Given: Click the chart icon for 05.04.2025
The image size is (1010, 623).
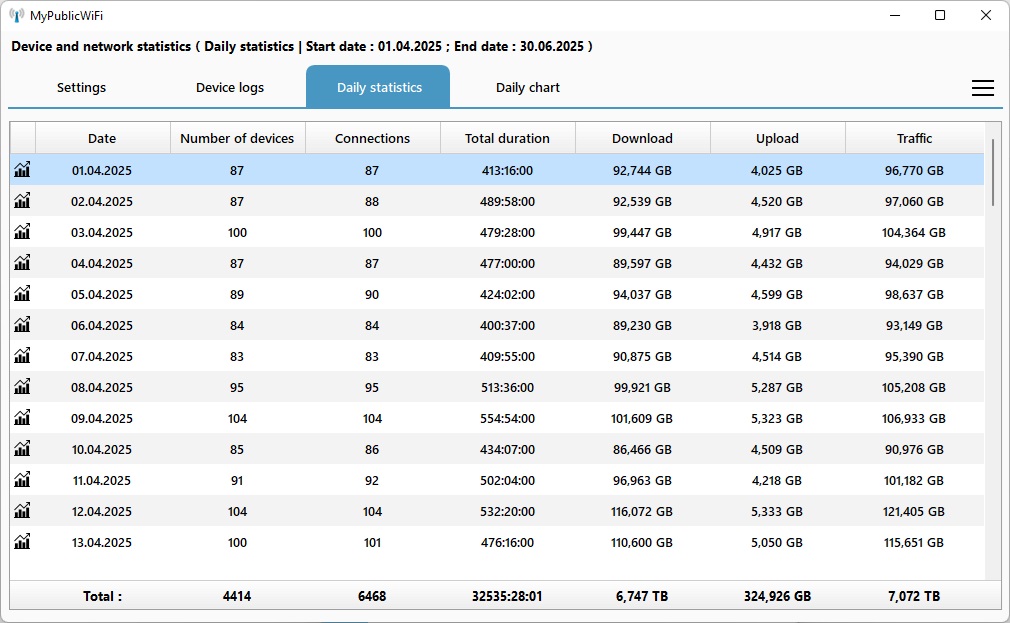Looking at the screenshot, I should pos(22,294).
